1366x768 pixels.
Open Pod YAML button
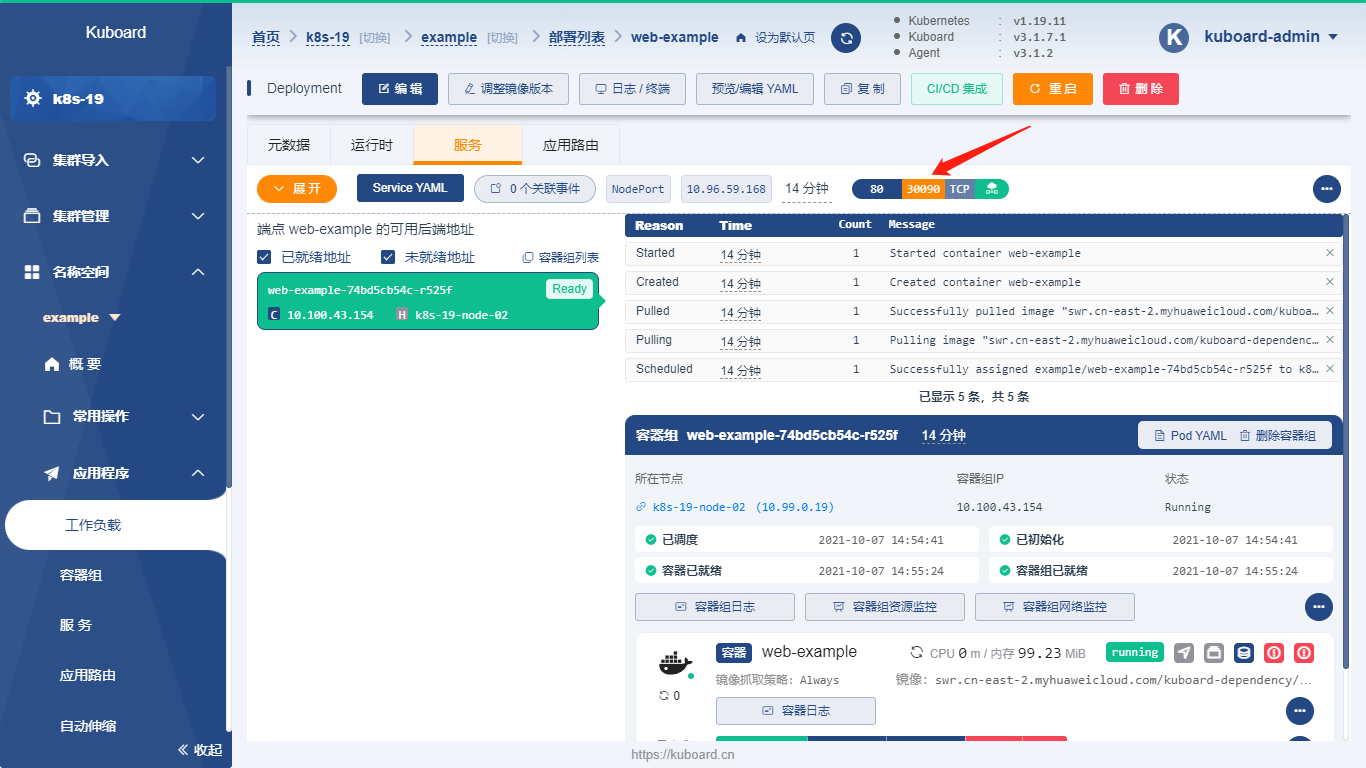1190,435
